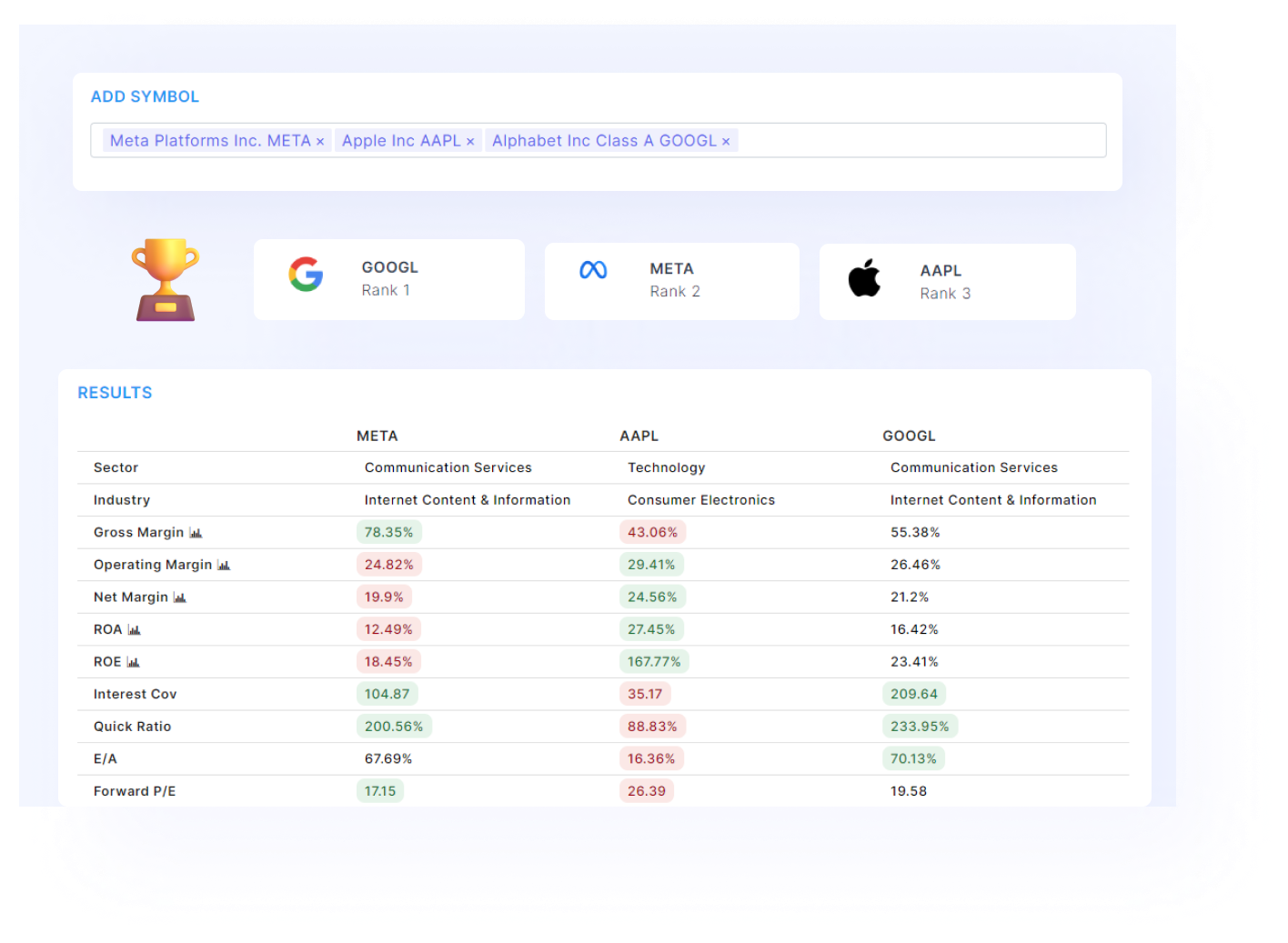Click AAPL net margin 24.56%
This screenshot has width=1288, height=943.
(652, 597)
